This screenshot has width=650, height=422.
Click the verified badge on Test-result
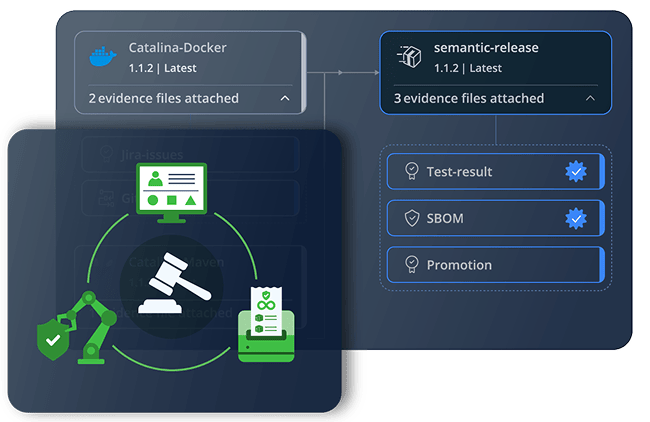(x=576, y=171)
